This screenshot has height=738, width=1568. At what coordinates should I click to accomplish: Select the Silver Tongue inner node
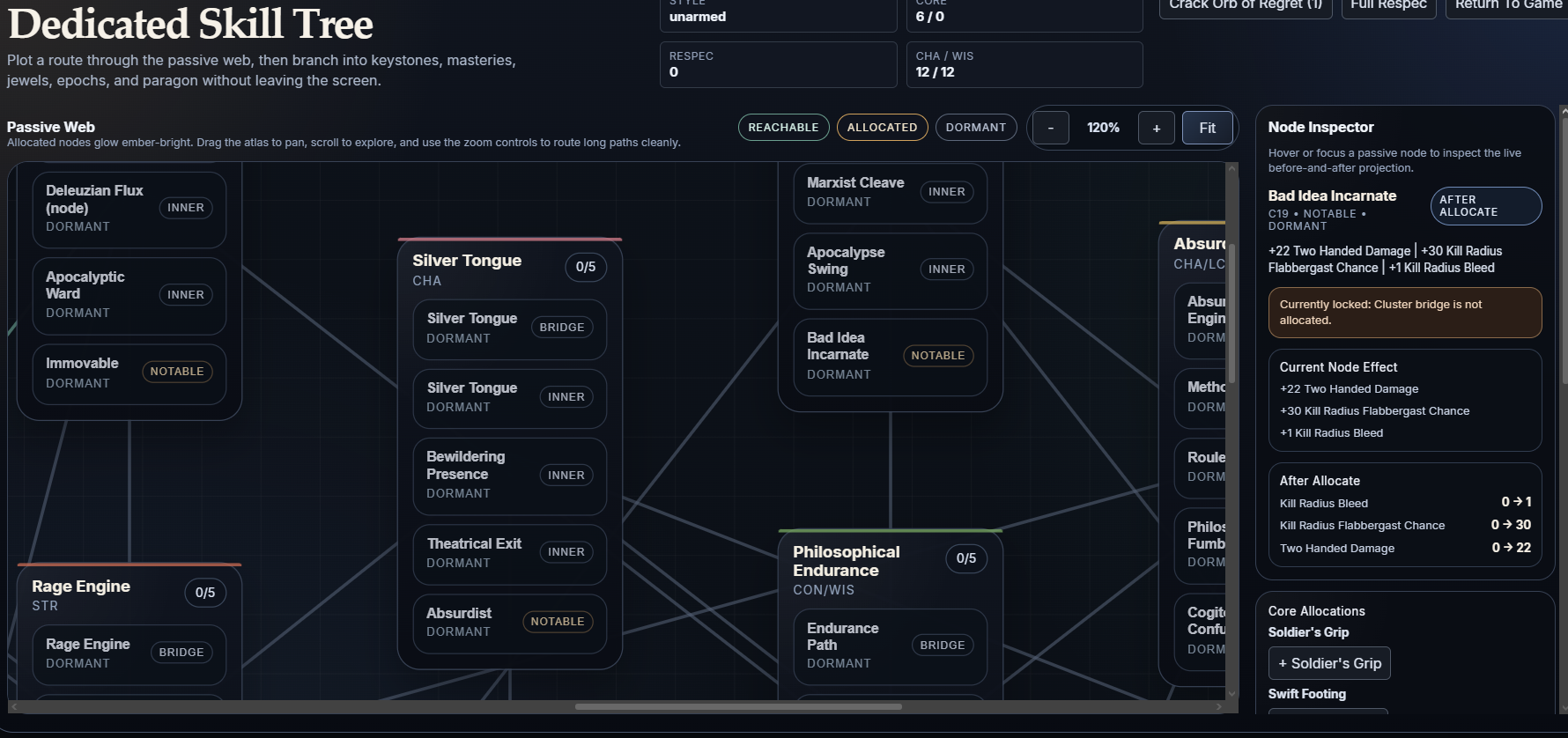pyautogui.click(x=509, y=398)
